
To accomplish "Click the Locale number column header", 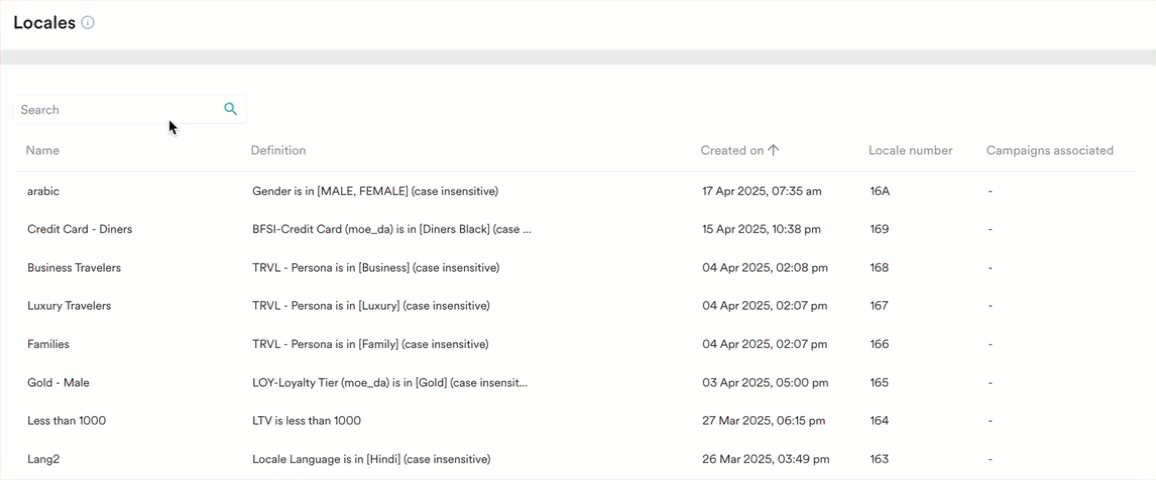I will click(x=910, y=150).
